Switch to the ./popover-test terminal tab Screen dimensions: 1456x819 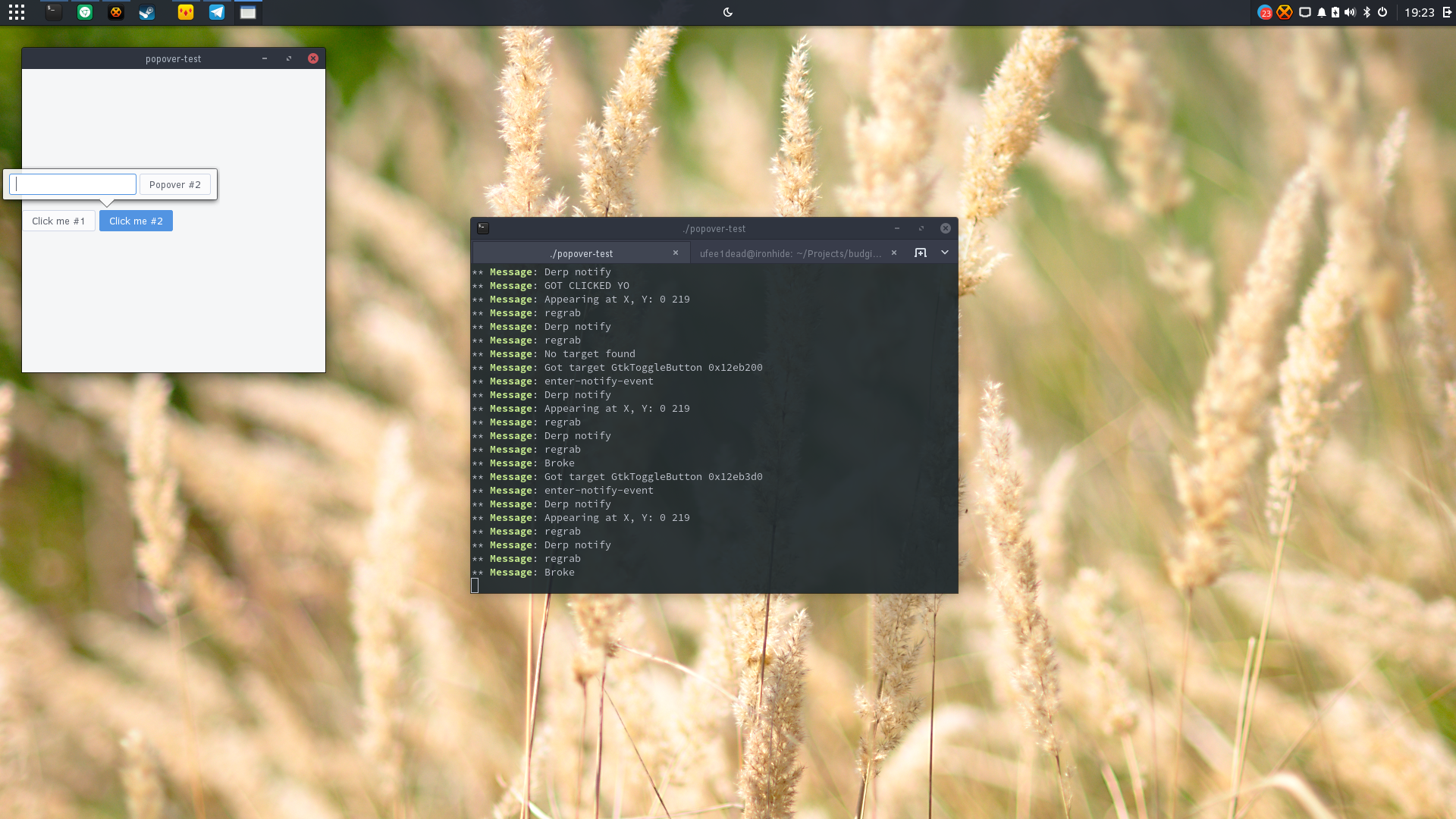582,253
